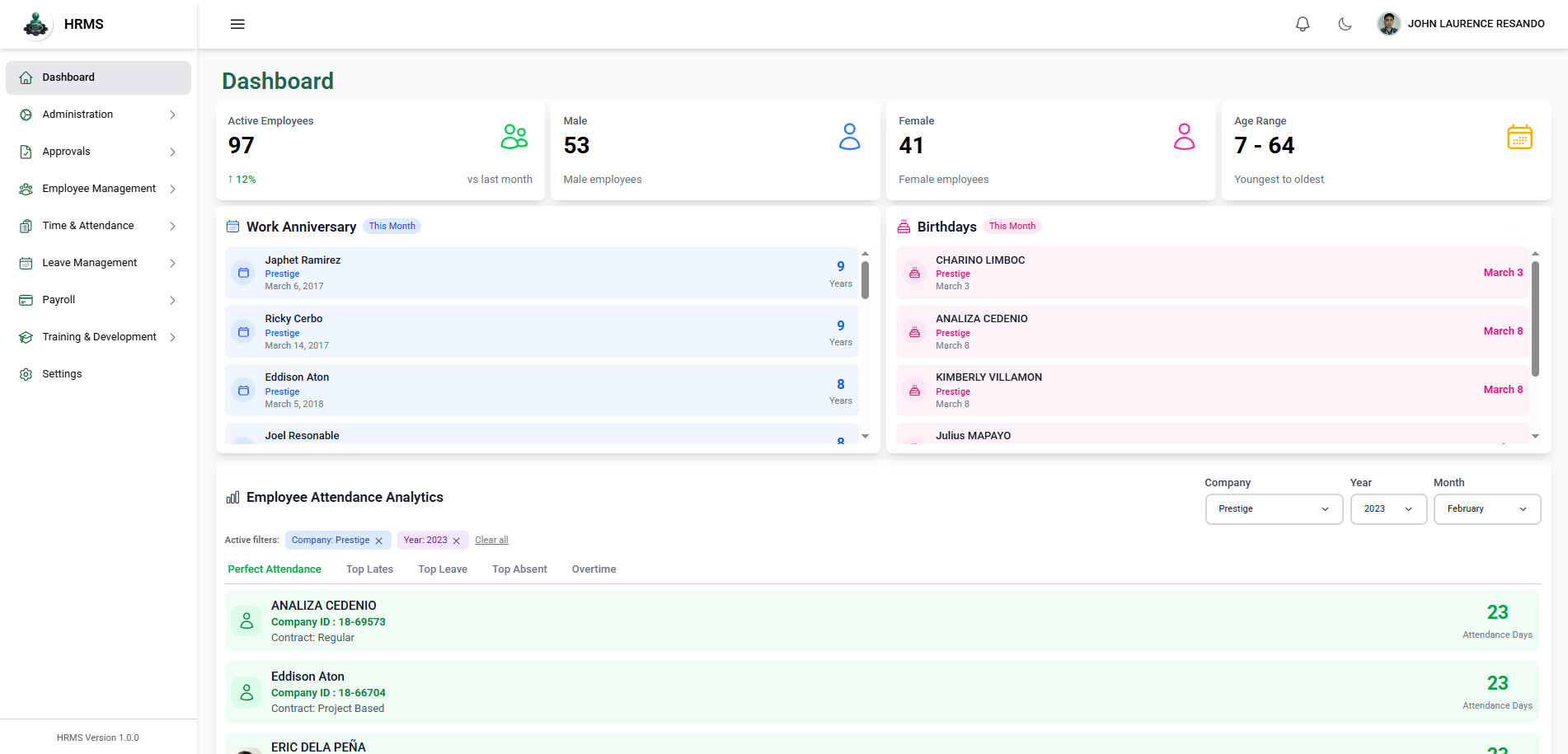The height and width of the screenshot is (754, 1568).
Task: Click the Clear all filters link
Action: click(491, 541)
